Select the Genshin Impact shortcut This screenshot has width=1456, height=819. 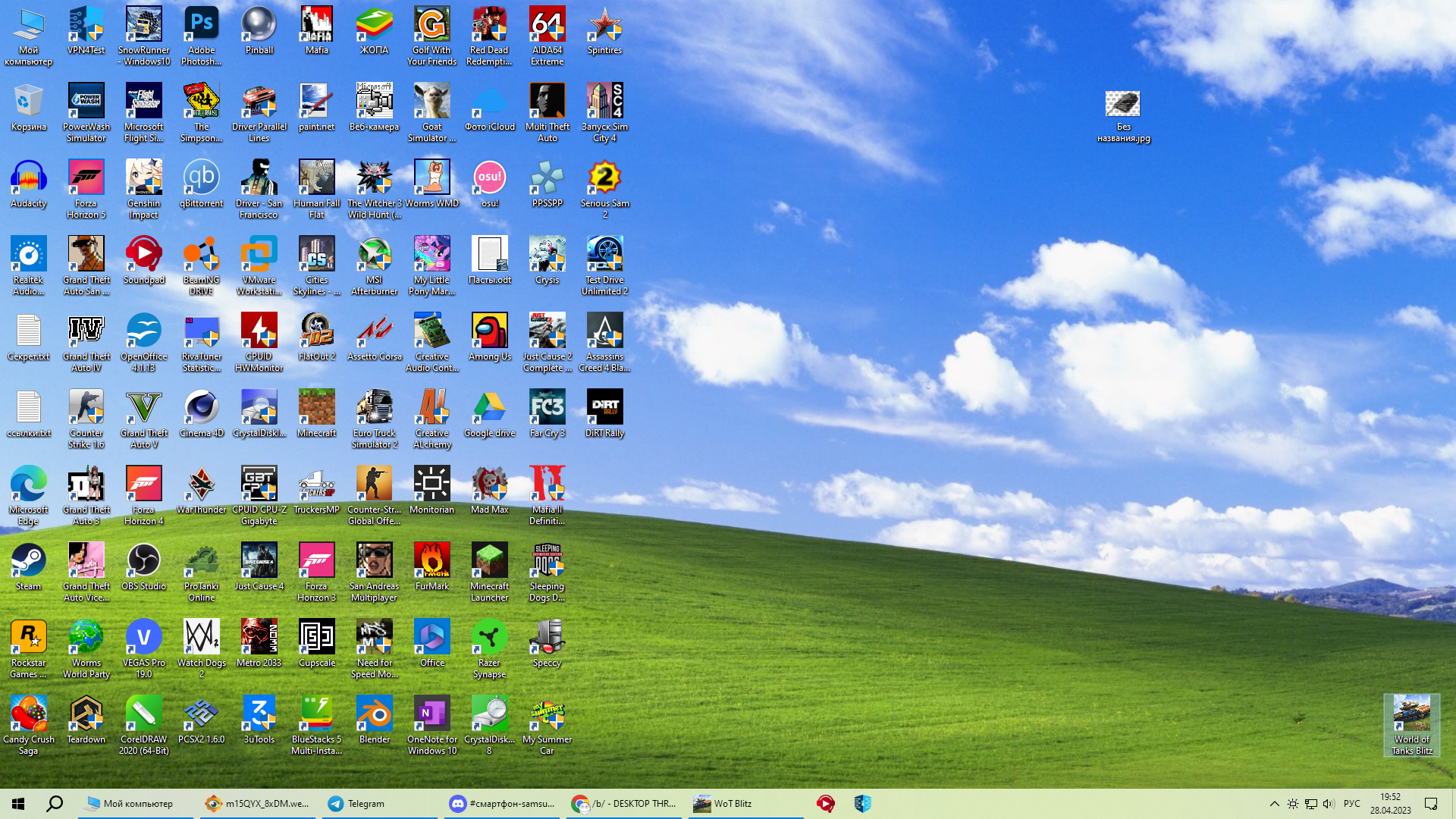pos(144,189)
